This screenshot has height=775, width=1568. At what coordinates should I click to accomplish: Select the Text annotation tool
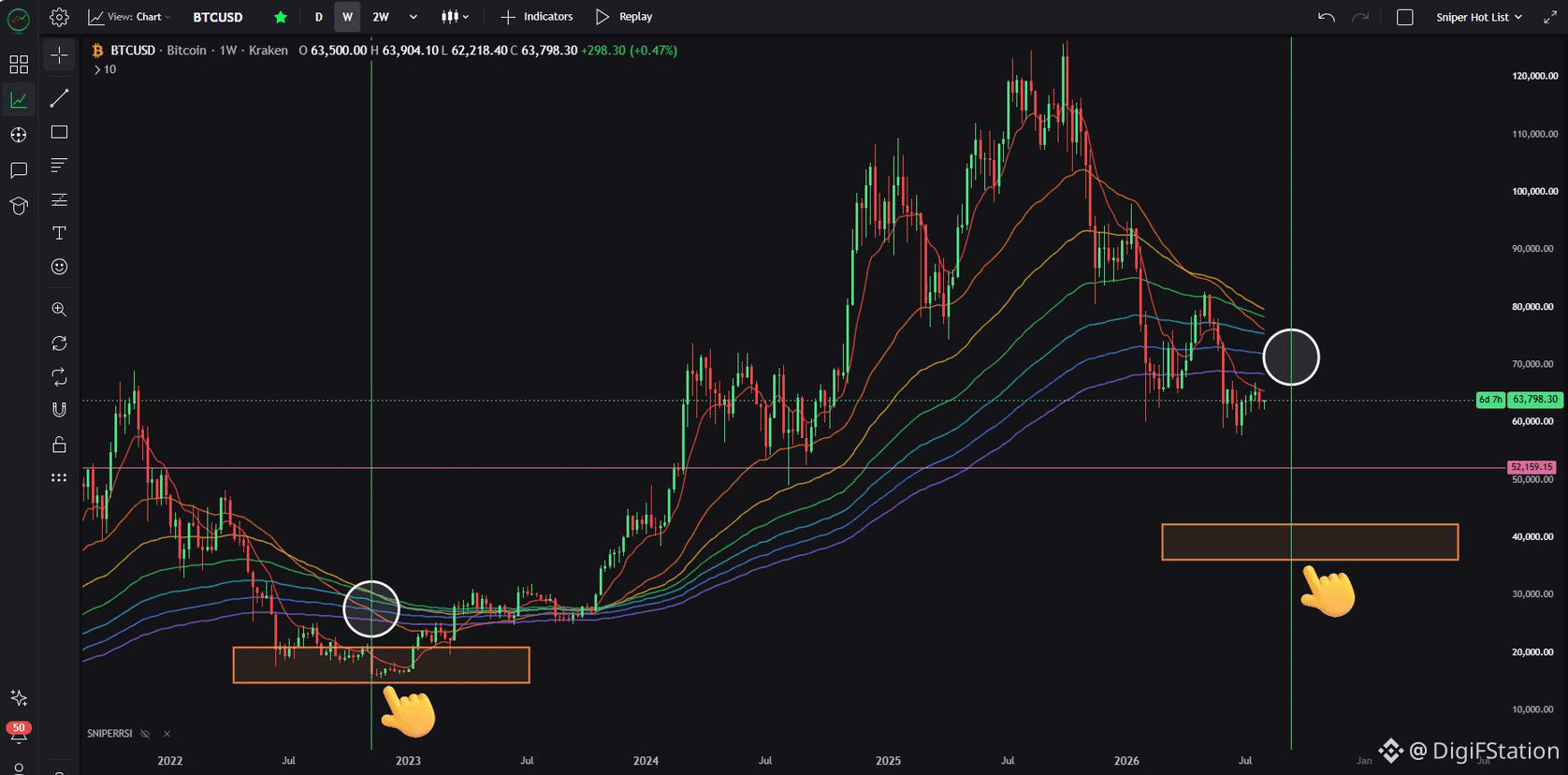click(x=59, y=233)
